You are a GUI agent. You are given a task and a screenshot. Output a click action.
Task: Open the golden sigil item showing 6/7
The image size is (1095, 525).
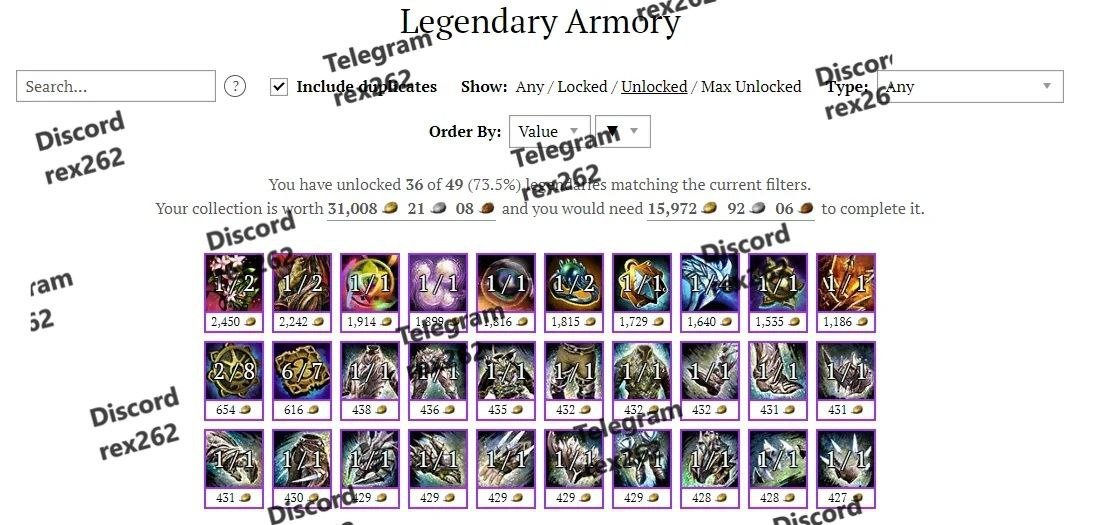coord(302,380)
